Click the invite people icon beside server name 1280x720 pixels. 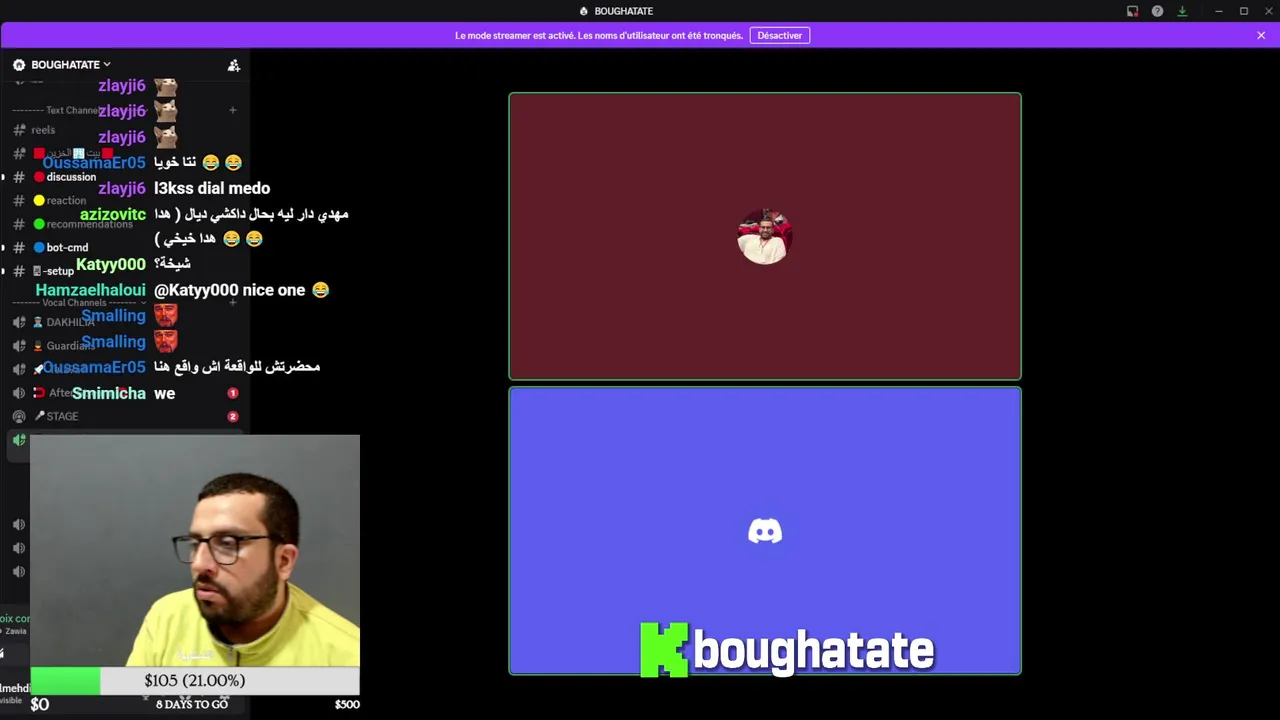point(234,65)
